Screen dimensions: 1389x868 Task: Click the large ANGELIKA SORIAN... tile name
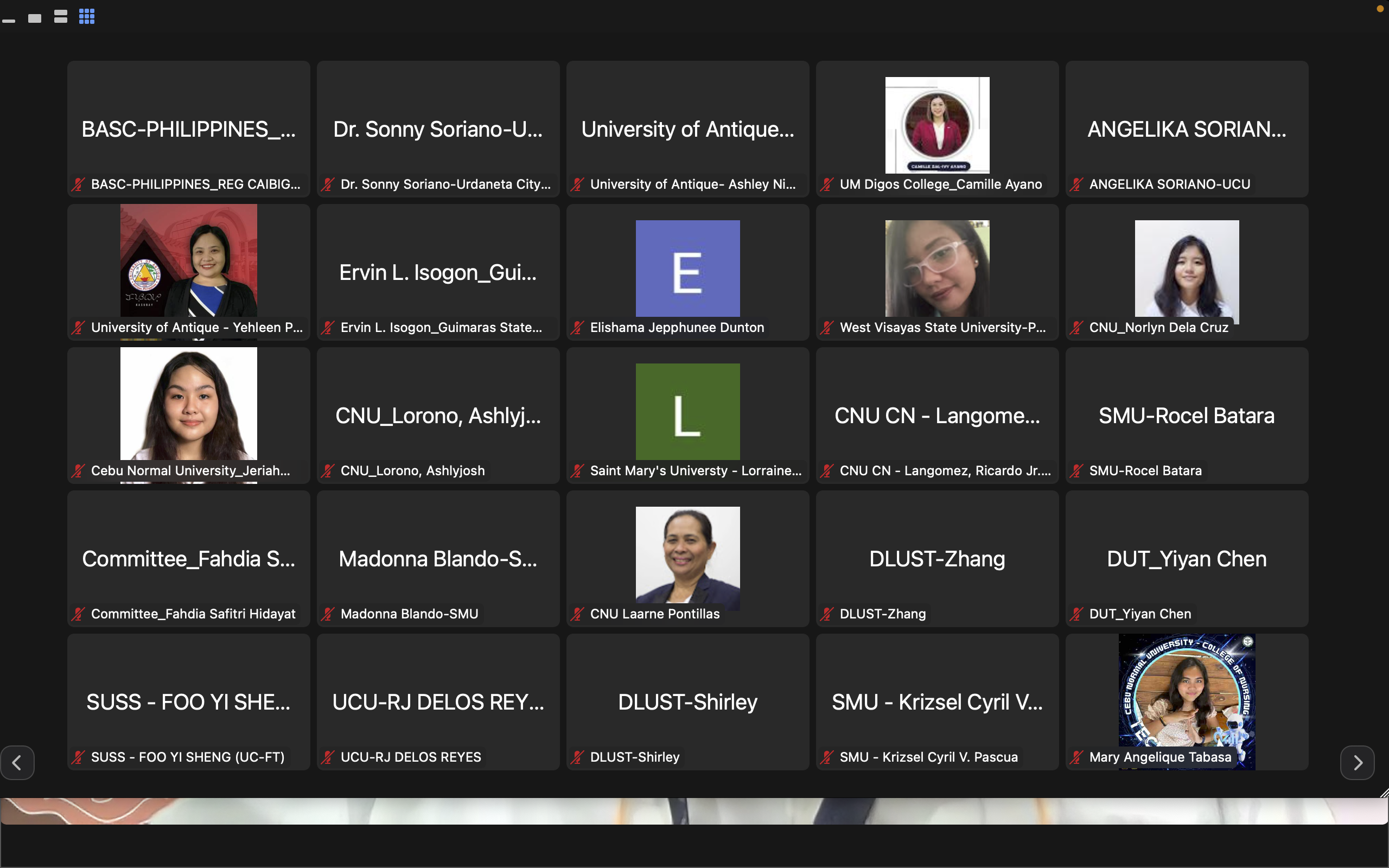1187,129
